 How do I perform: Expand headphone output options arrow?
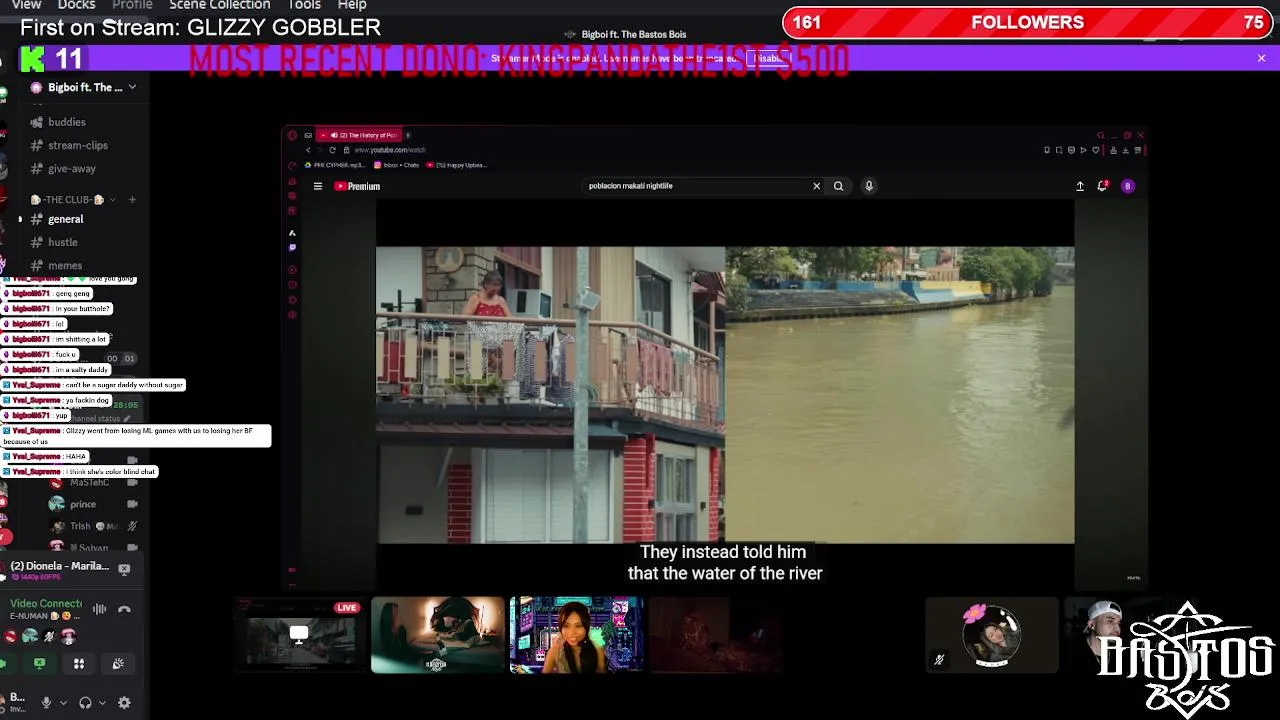(x=102, y=703)
